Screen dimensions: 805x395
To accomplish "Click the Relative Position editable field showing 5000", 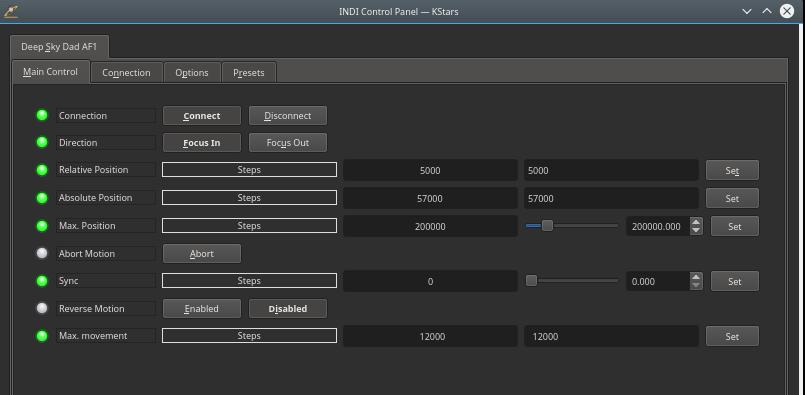I will pyautogui.click(x=611, y=171).
